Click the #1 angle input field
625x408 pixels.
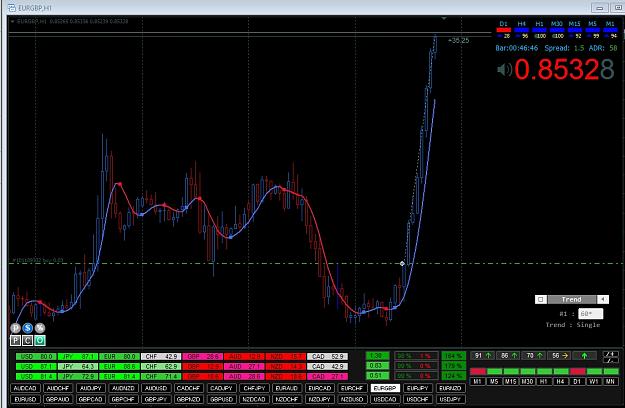click(590, 314)
